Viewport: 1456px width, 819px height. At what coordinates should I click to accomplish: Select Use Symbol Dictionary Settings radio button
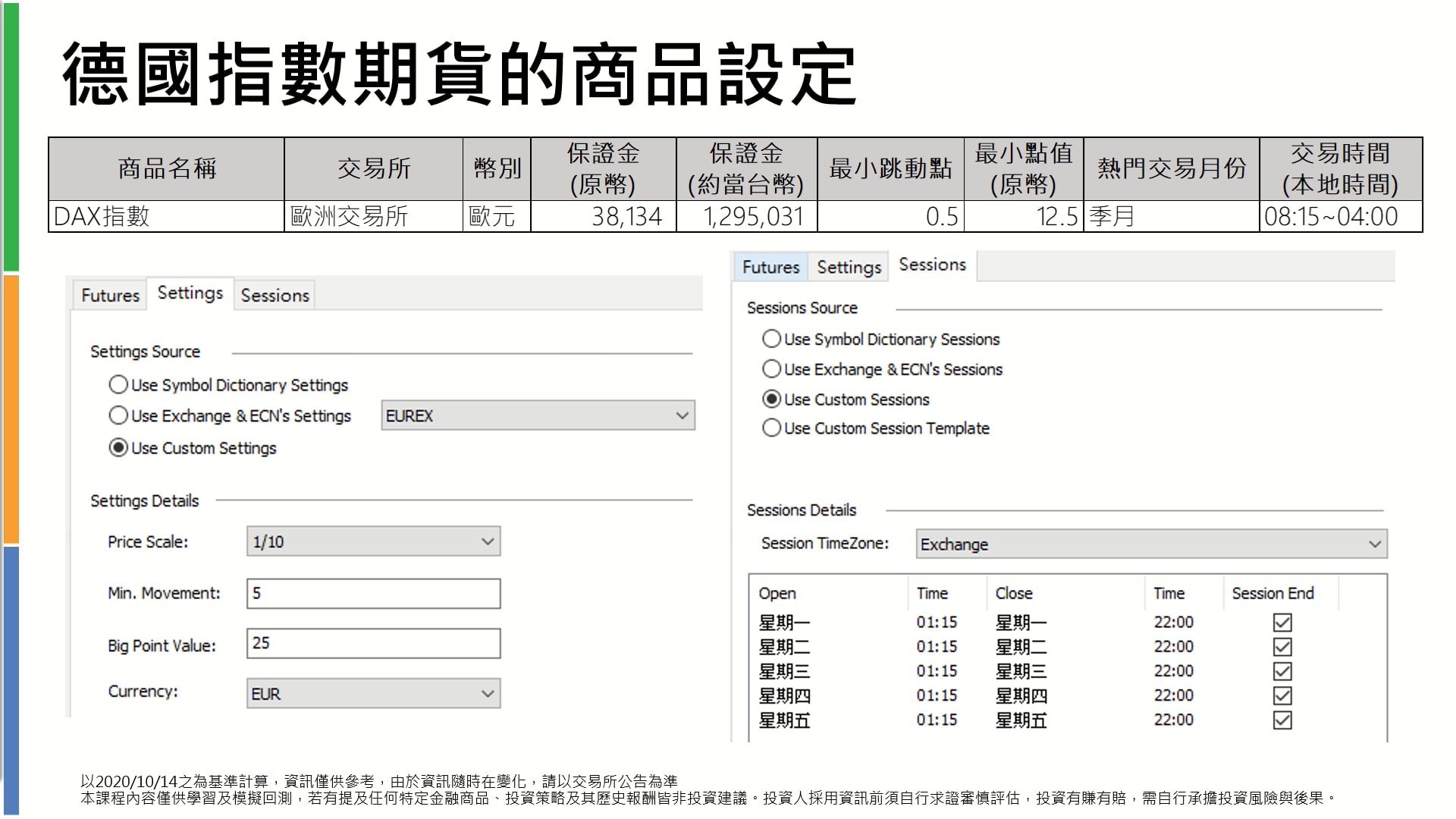[x=118, y=384]
